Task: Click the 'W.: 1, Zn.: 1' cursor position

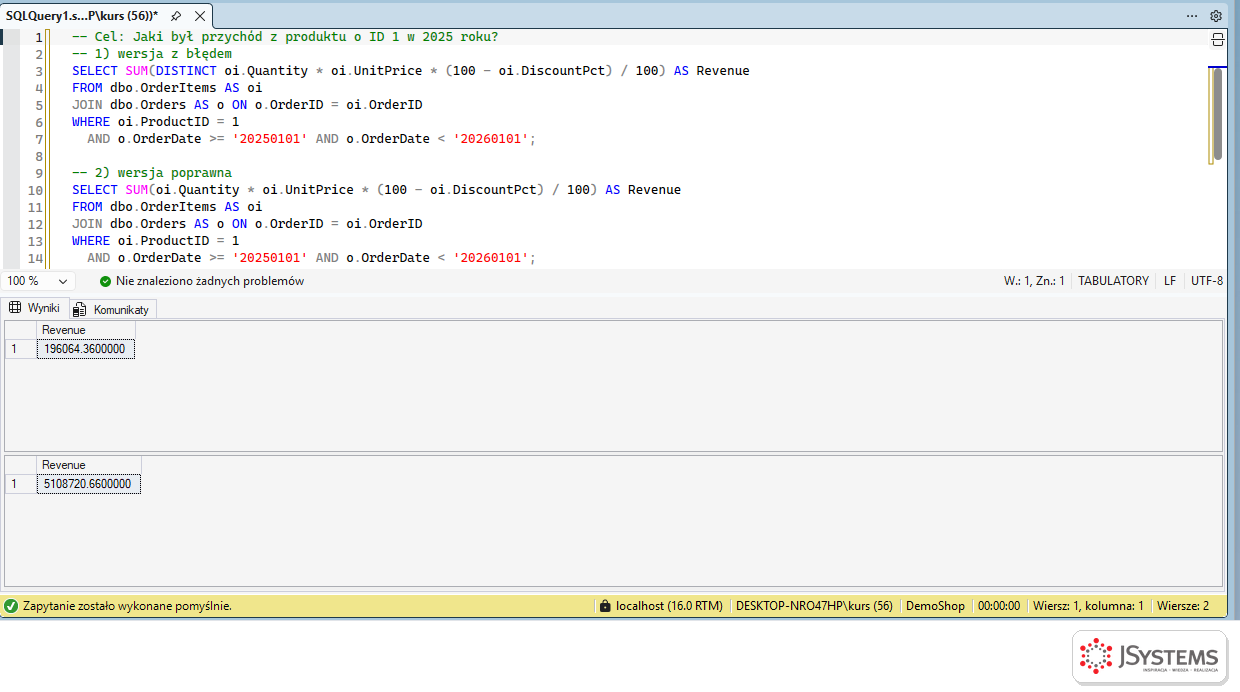Action: (x=1034, y=281)
